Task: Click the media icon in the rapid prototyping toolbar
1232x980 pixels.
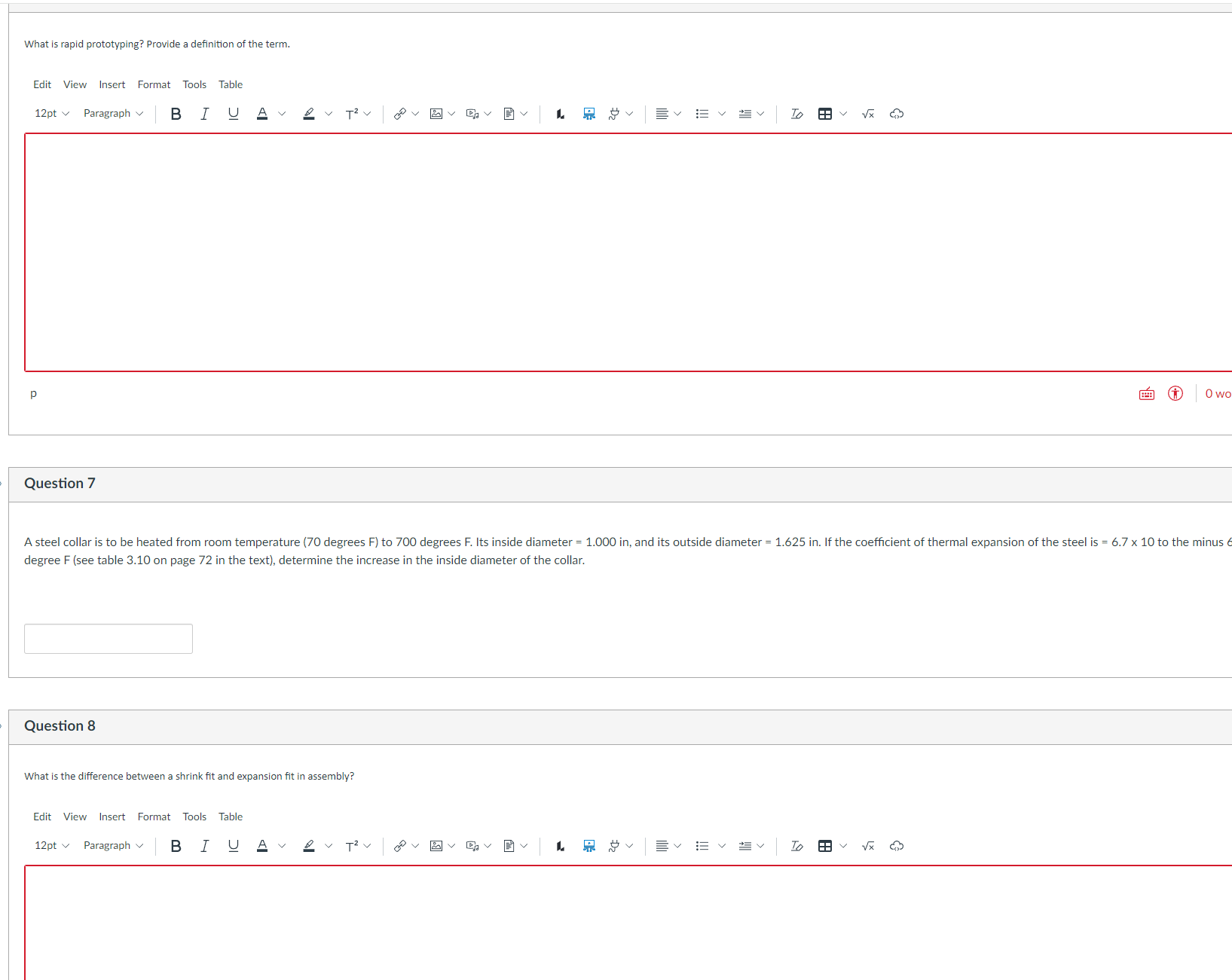Action: pos(472,114)
